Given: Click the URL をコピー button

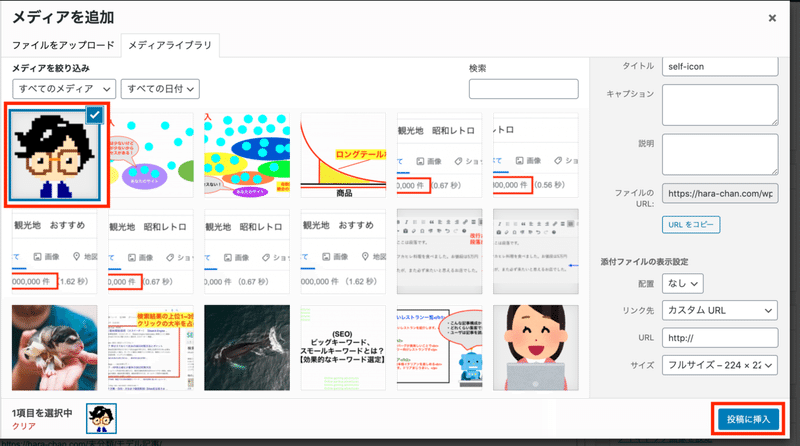Looking at the screenshot, I should coord(691,225).
